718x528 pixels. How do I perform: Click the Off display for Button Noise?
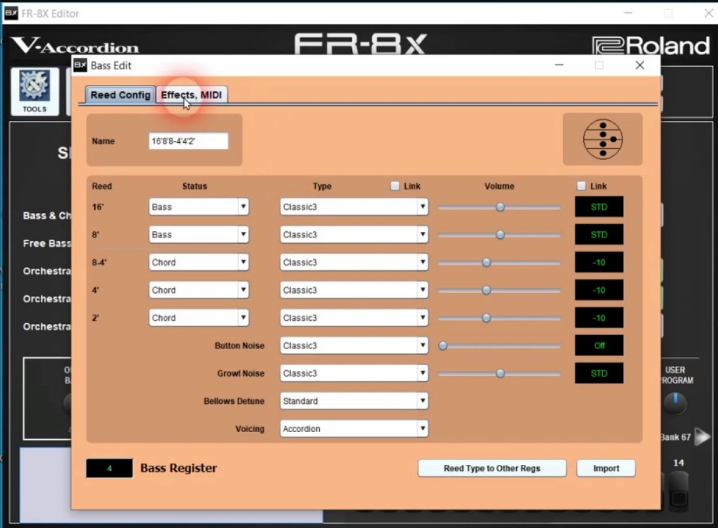pos(598,346)
